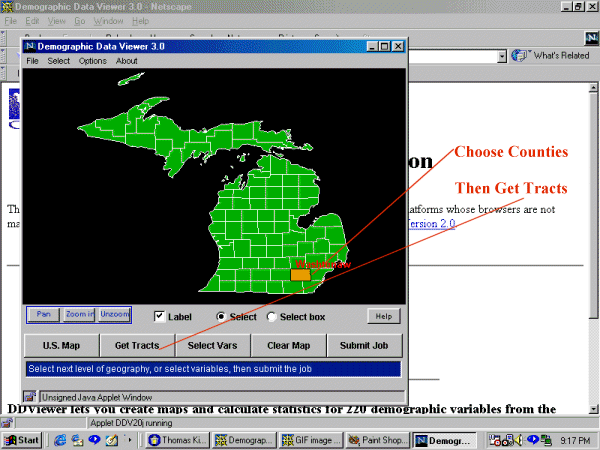Click the Netscape icon in applet title bar
Image resolution: width=600 pixels, height=450 pixels.
(x=29, y=46)
